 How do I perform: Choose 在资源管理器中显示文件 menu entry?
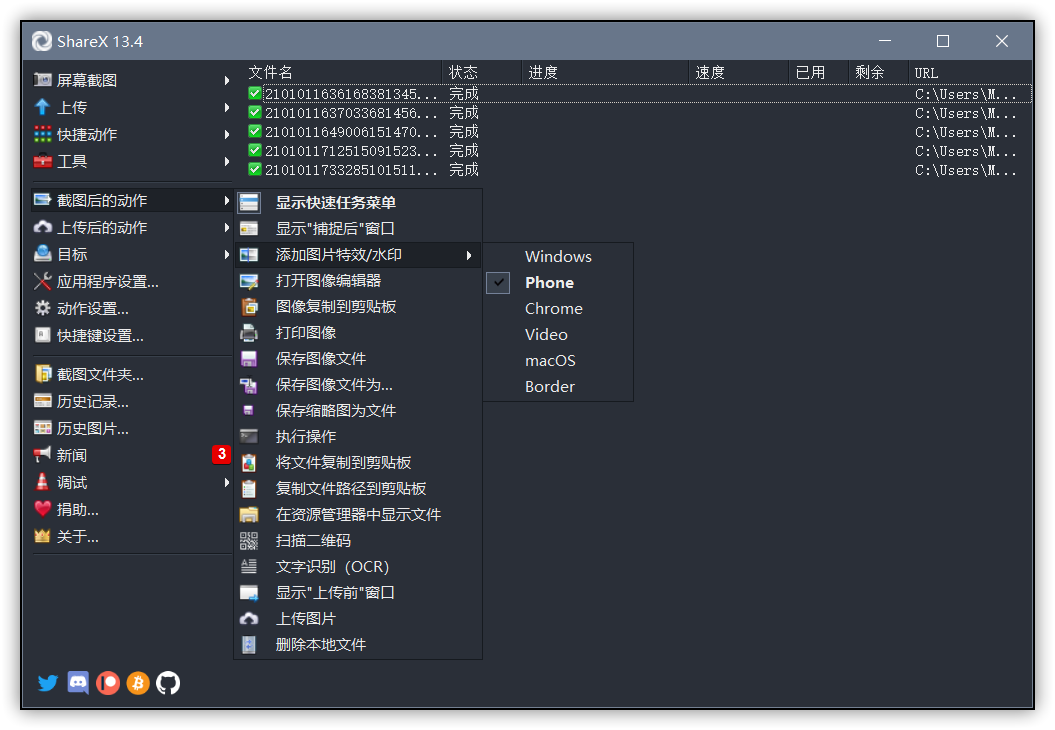[358, 515]
